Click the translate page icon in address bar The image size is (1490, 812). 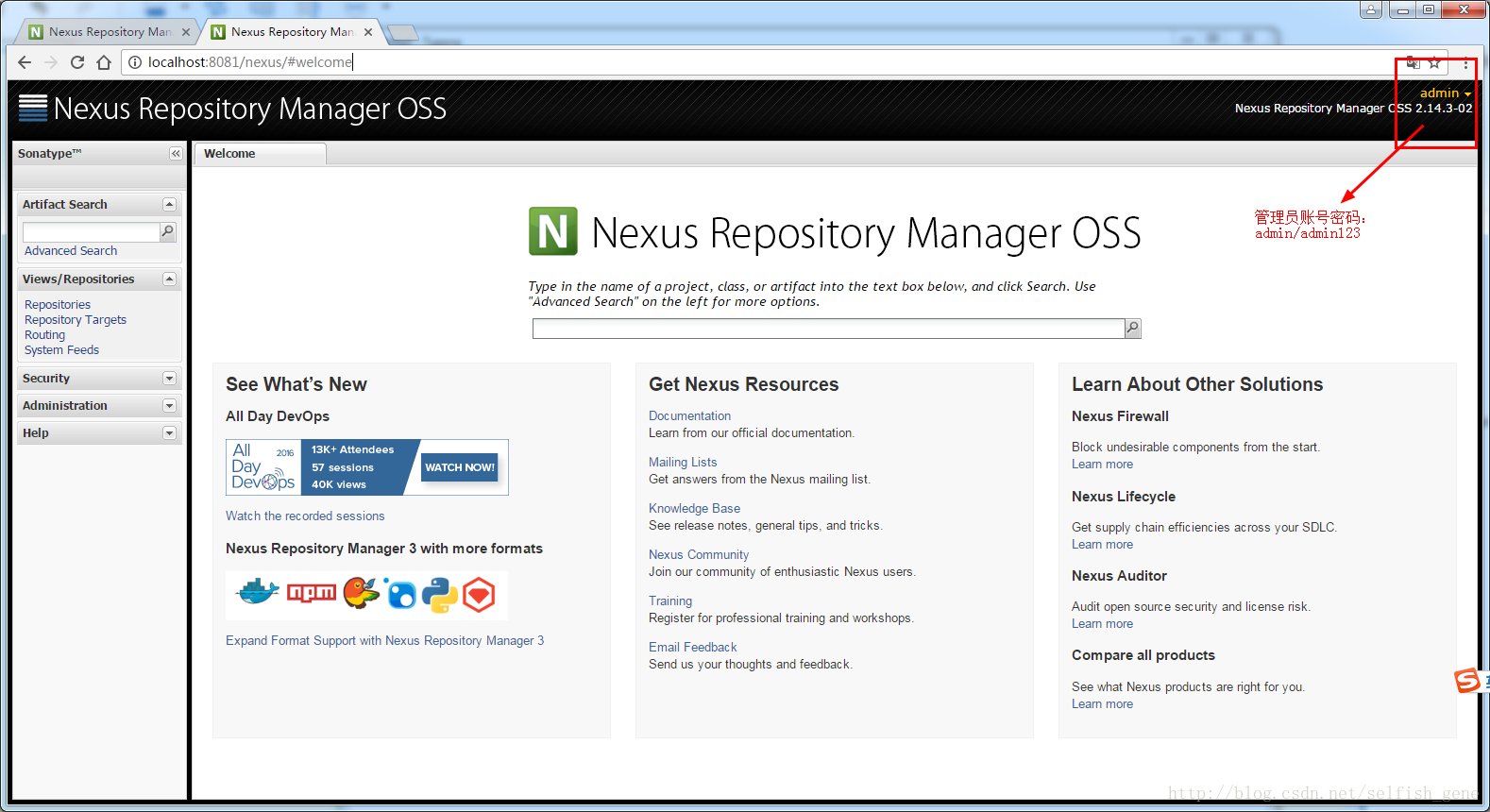tap(1413, 62)
